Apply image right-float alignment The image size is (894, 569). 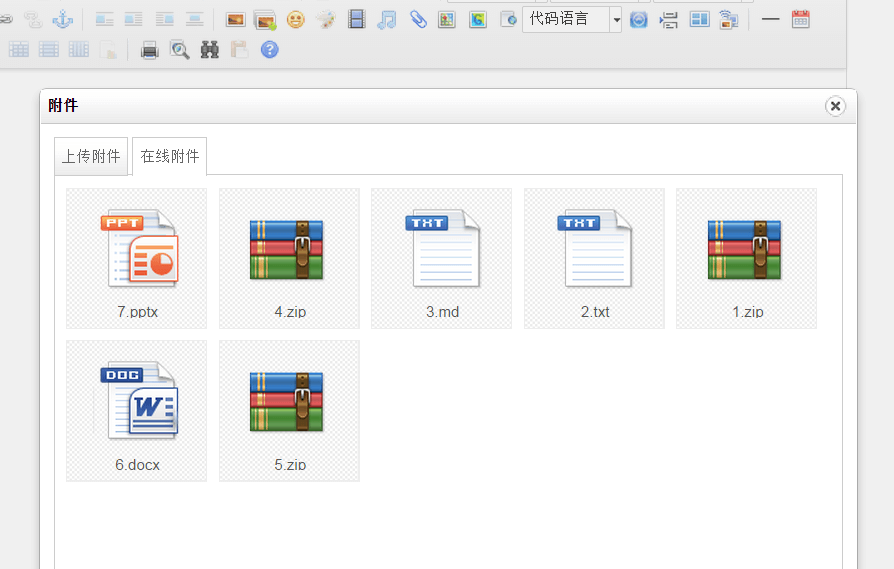coord(164,20)
